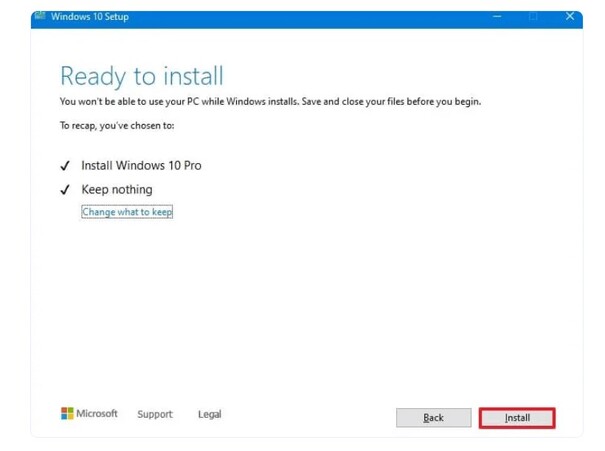Click the Microsoft logo
This screenshot has width=605, height=451.
[89, 414]
